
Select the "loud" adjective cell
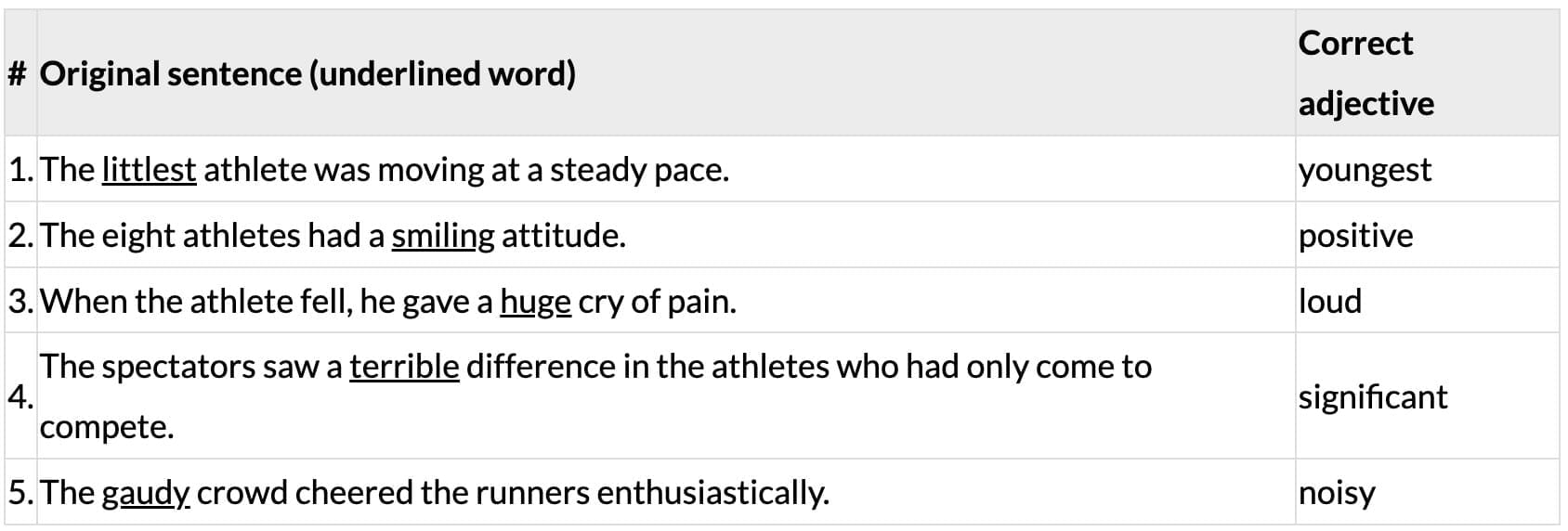coord(1330,302)
